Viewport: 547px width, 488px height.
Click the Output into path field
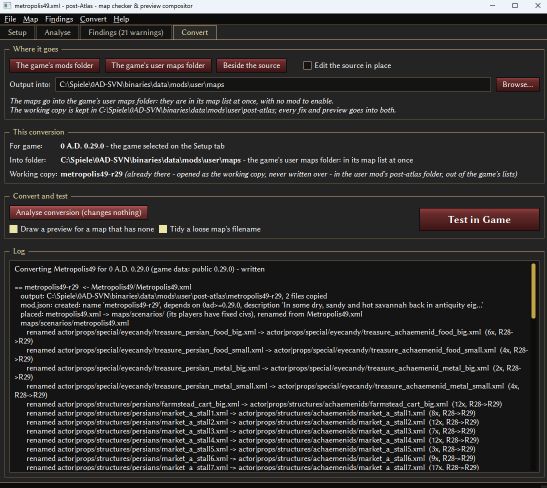click(273, 84)
